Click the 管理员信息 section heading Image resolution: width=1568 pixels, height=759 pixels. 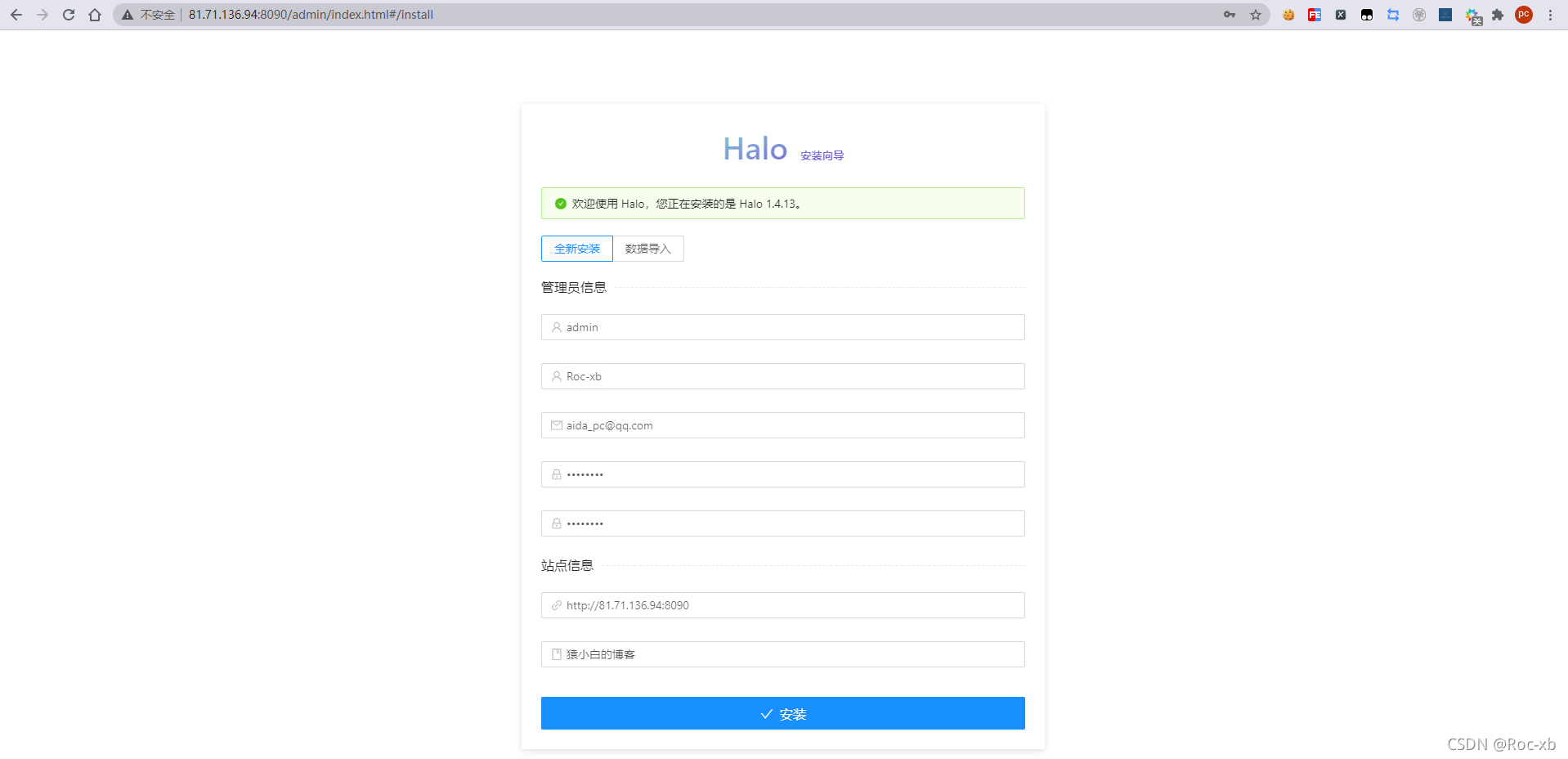(x=574, y=287)
